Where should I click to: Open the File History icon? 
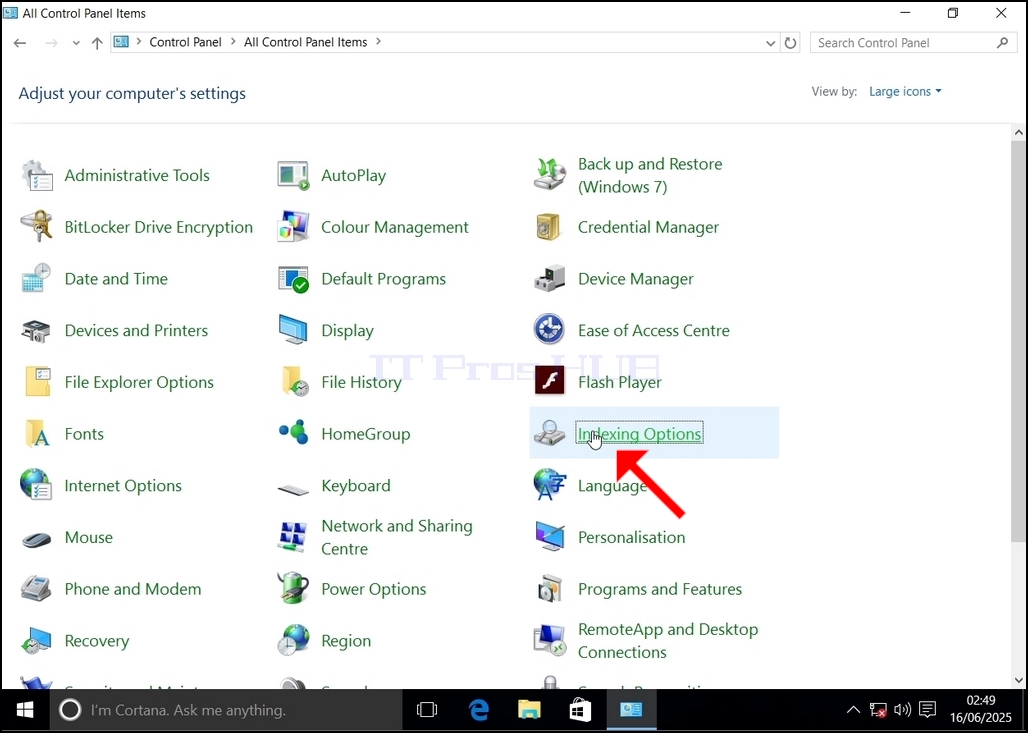(294, 382)
